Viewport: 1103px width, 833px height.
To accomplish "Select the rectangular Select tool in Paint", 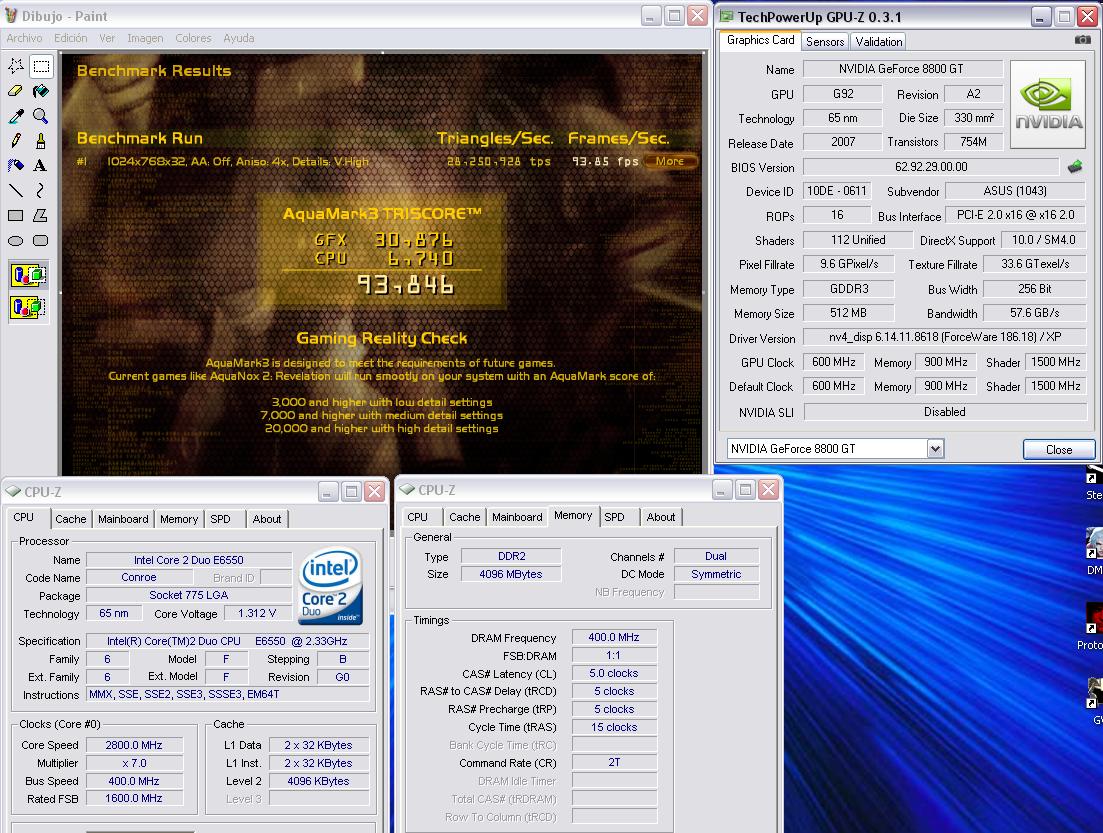I will [x=42, y=66].
